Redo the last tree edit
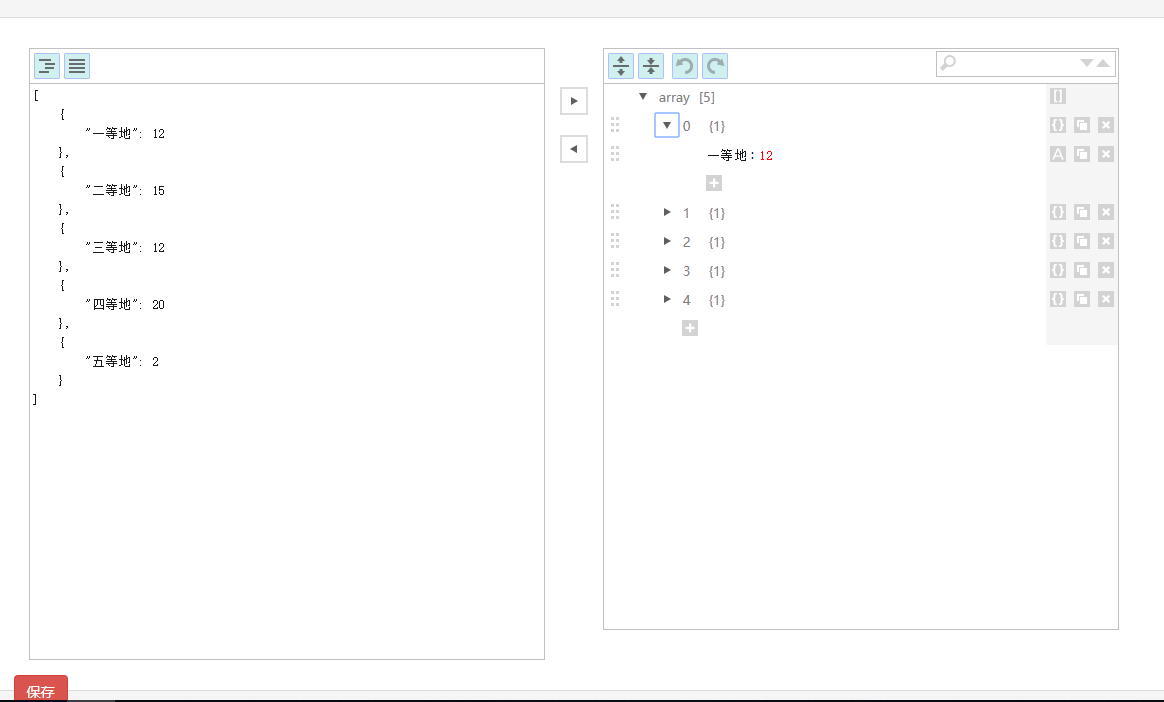Screen dimensions: 1164x702 tap(715, 66)
